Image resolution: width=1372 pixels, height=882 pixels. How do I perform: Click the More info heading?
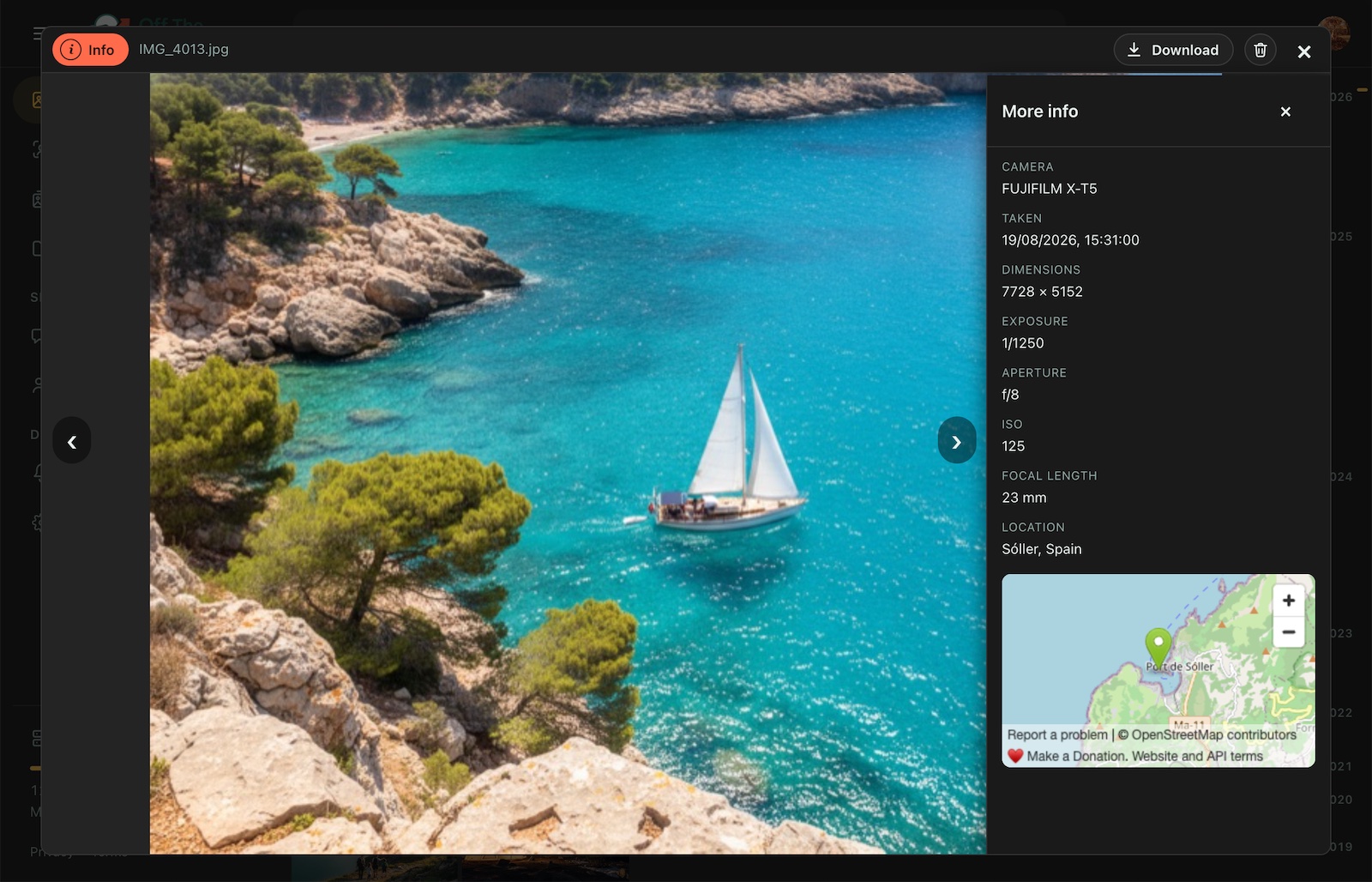tap(1040, 112)
